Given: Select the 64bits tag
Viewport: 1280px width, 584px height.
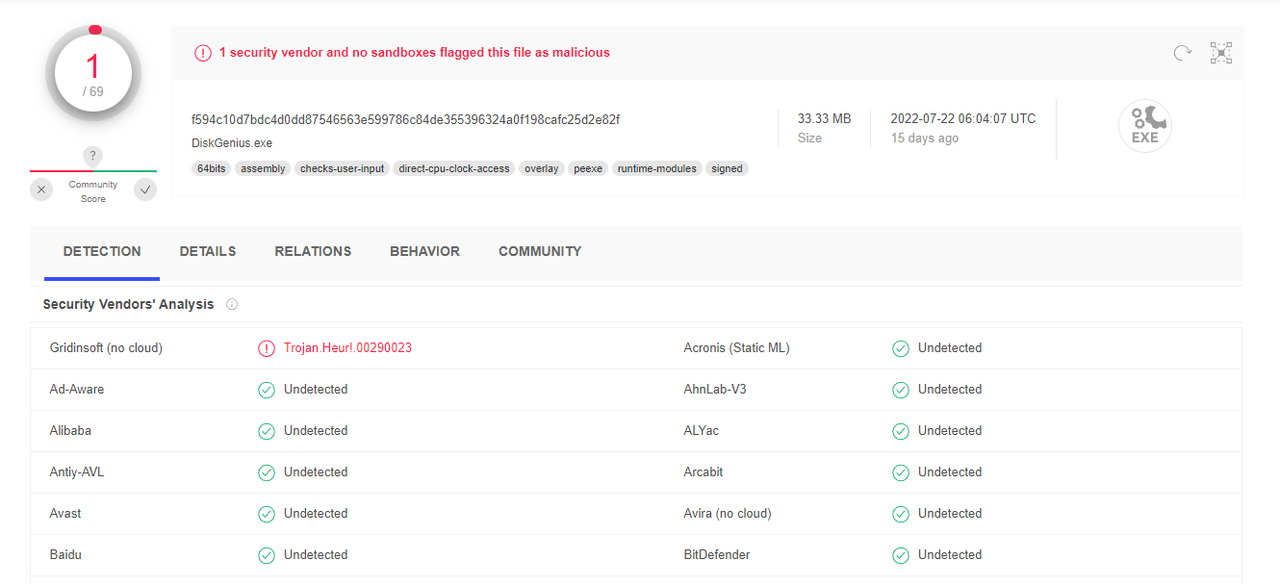Looking at the screenshot, I should [211, 169].
